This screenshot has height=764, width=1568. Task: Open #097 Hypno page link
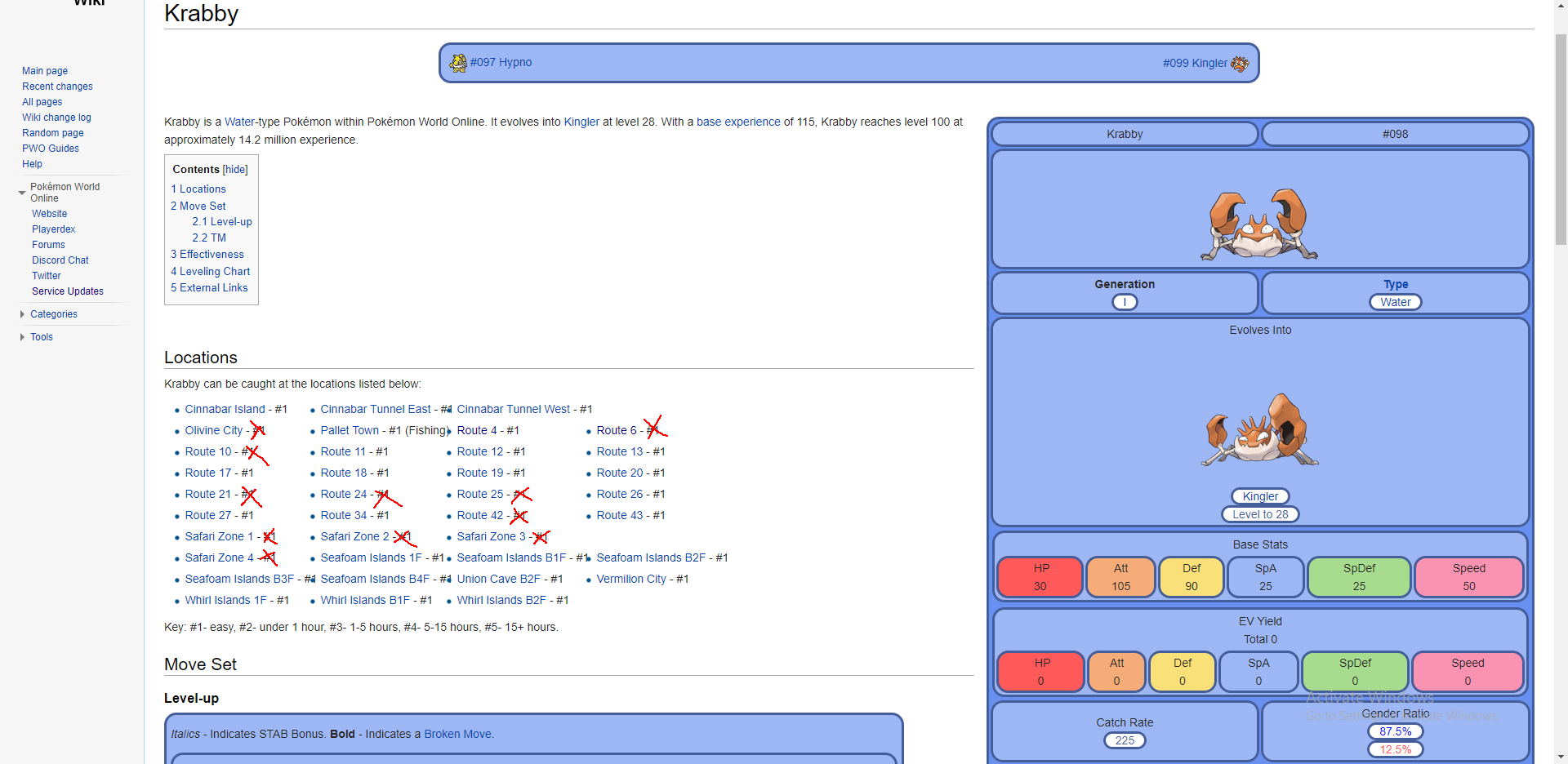pos(501,62)
